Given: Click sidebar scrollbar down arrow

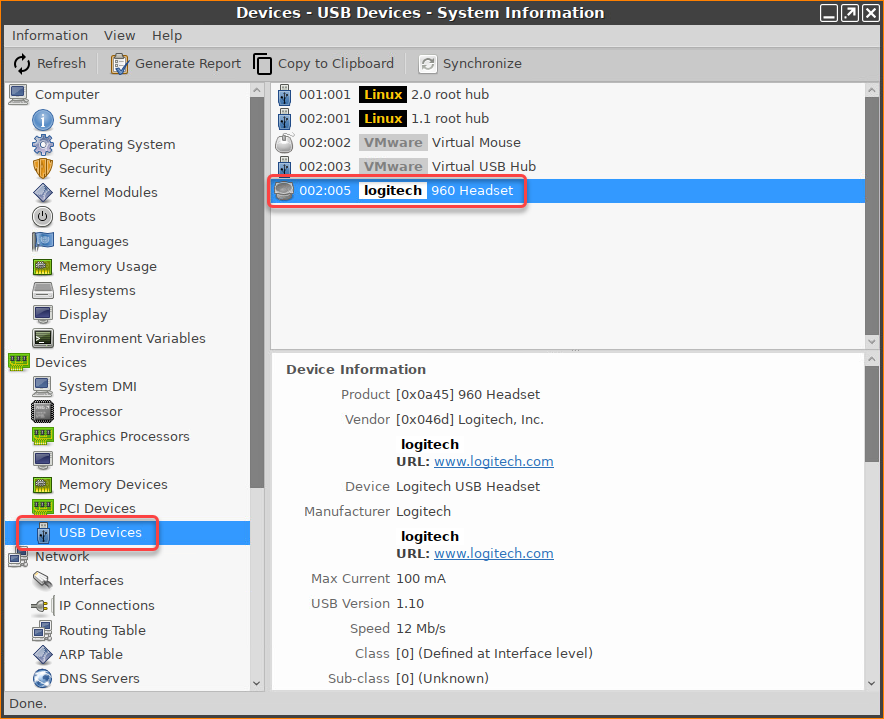Looking at the screenshot, I should (257, 683).
